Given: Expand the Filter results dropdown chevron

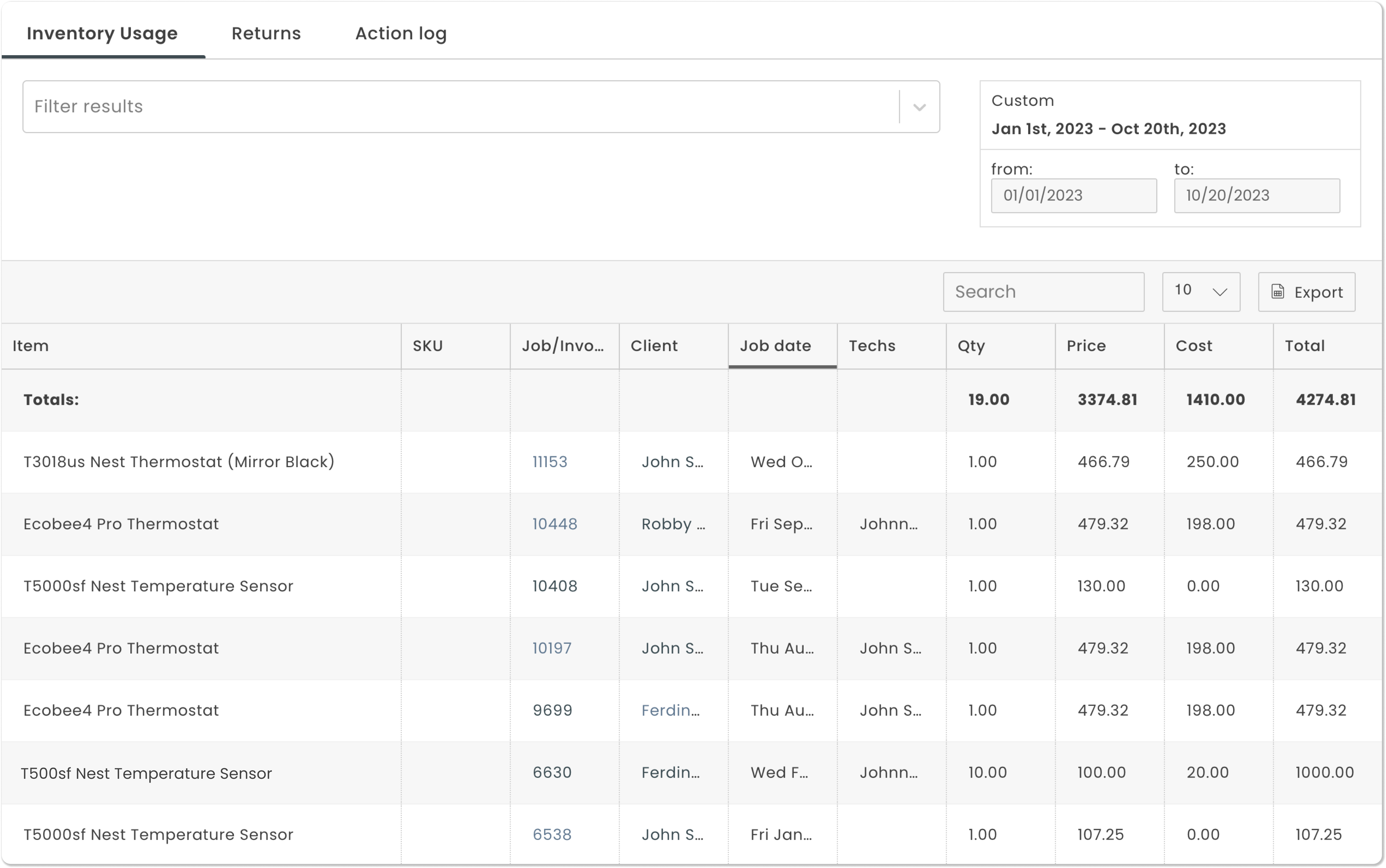Looking at the screenshot, I should point(919,107).
